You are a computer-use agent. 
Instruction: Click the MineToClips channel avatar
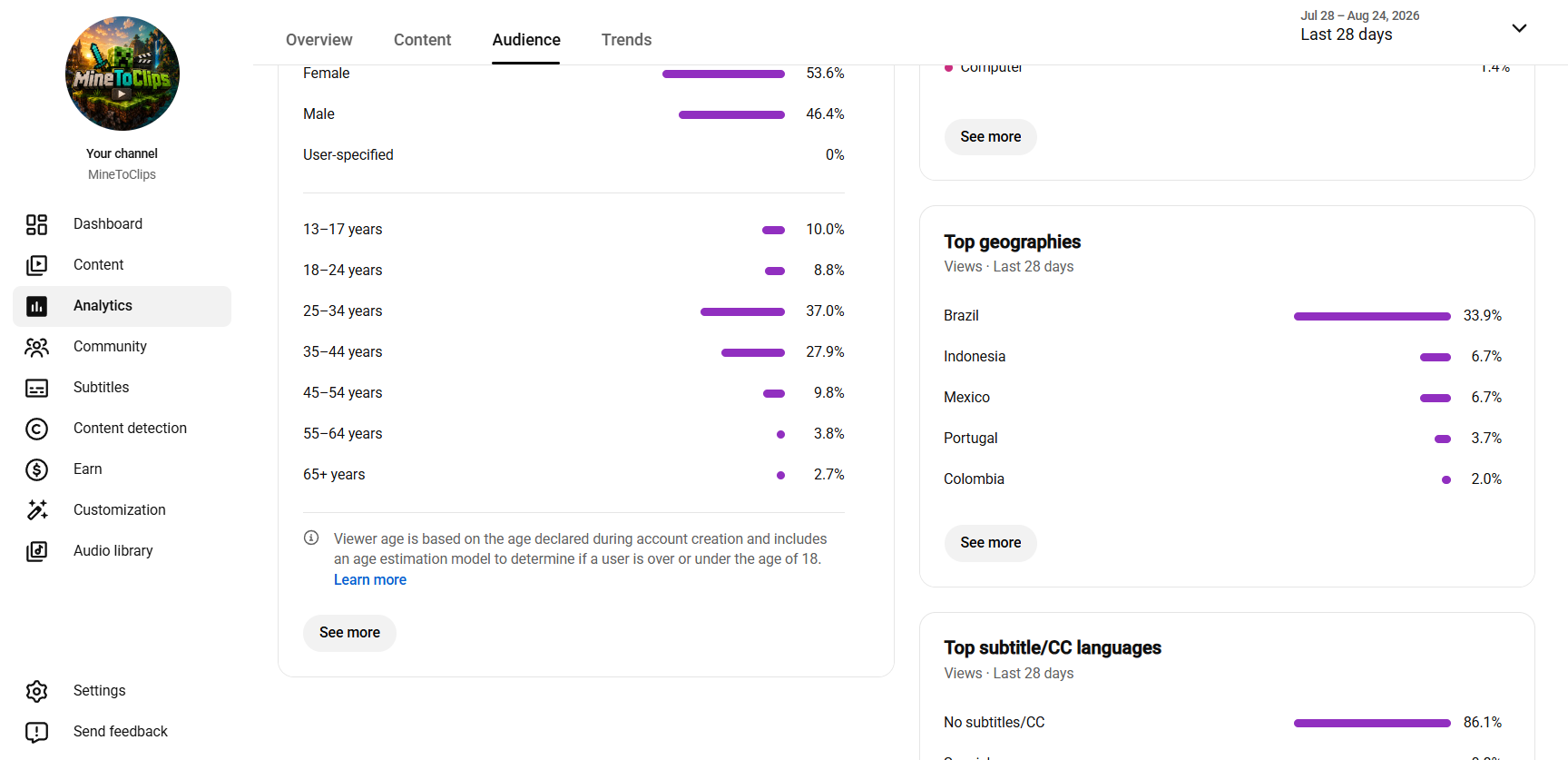[122, 74]
